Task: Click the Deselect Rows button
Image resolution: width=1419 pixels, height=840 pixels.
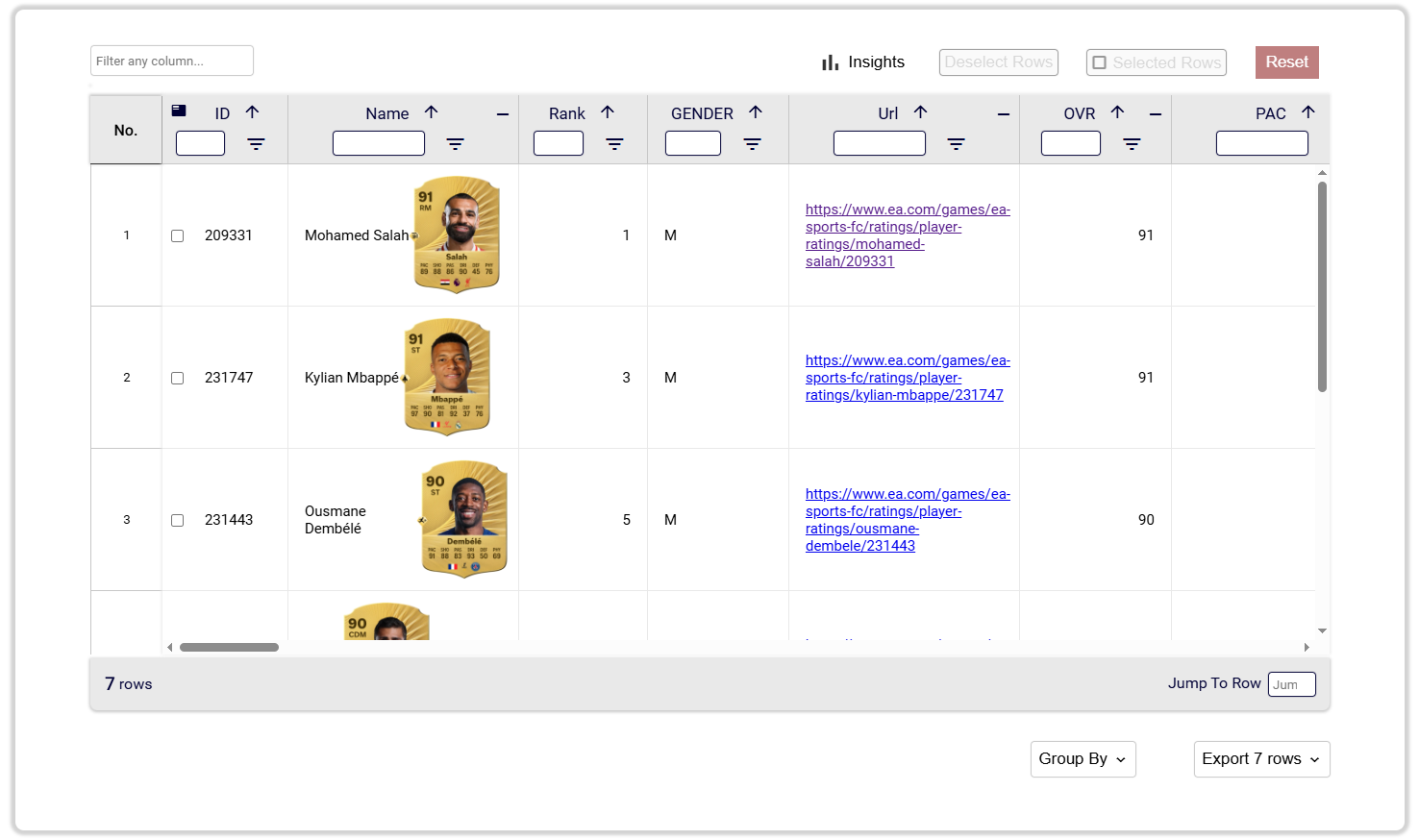Action: click(999, 62)
